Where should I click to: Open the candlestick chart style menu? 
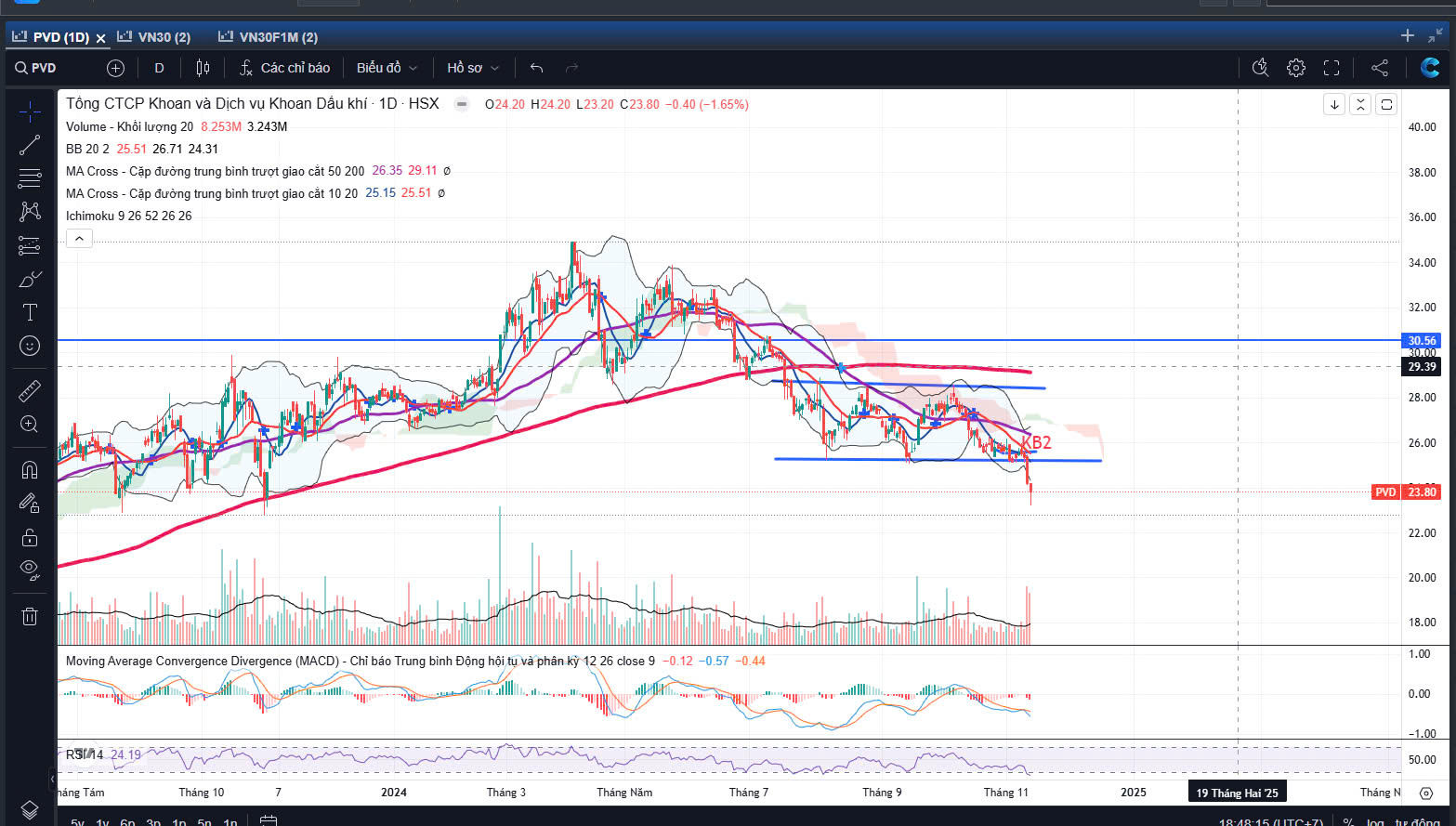point(203,68)
